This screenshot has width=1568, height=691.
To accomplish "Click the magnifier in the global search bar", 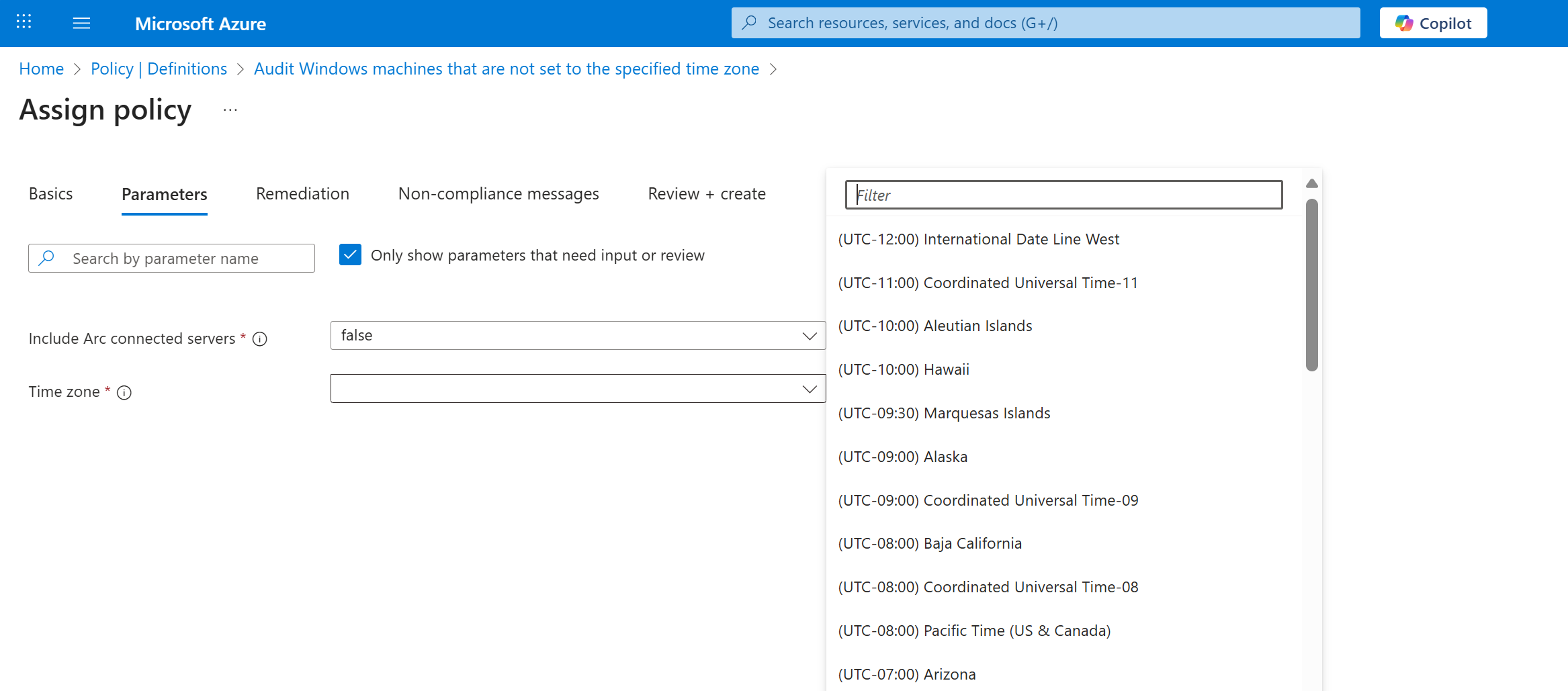I will tap(748, 22).
